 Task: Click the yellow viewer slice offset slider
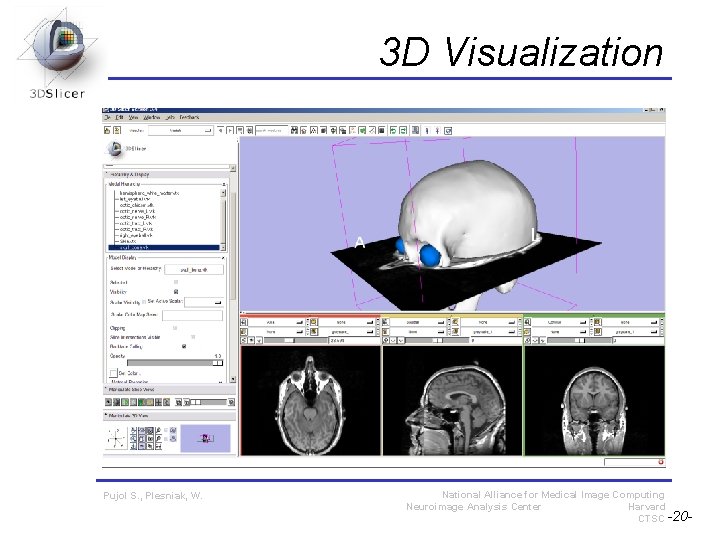pyautogui.click(x=438, y=340)
